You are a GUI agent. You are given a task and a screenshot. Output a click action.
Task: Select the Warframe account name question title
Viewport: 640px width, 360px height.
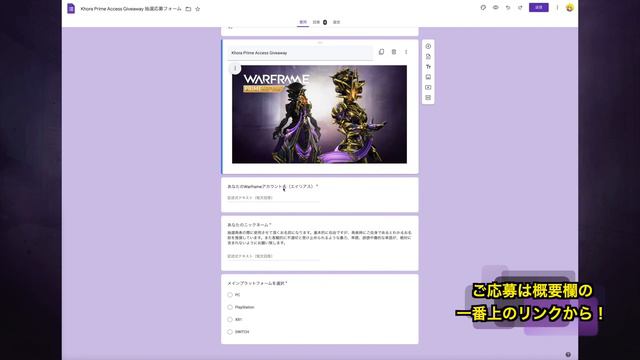tap(272, 186)
